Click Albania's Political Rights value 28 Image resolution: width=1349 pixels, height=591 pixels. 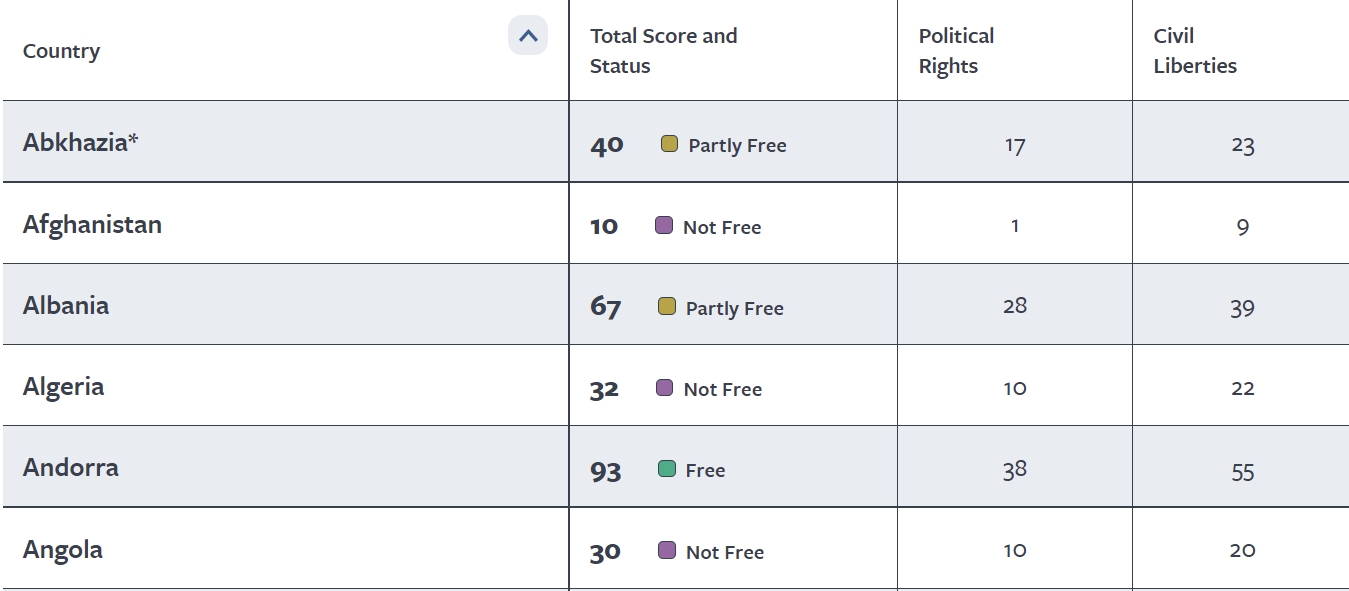pos(1015,306)
